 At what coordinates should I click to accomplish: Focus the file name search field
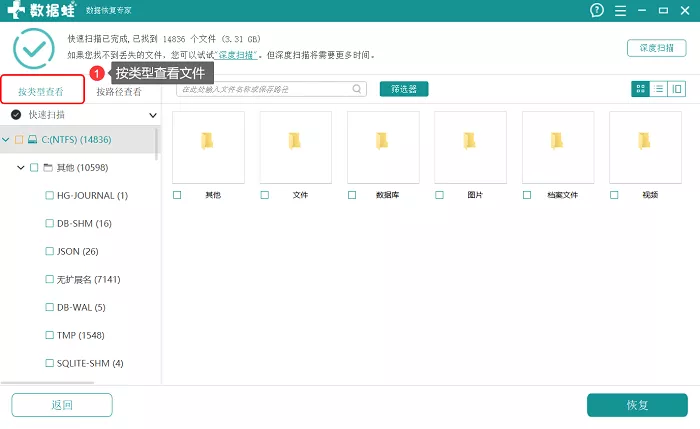(271, 89)
